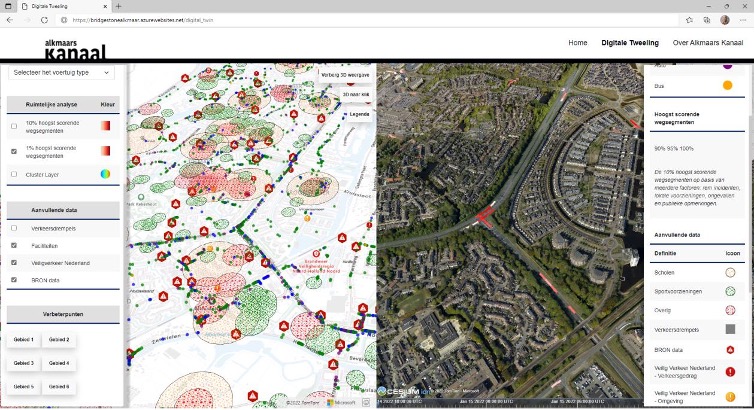
Task: Click the Gebied 1 button
Action: click(25, 340)
